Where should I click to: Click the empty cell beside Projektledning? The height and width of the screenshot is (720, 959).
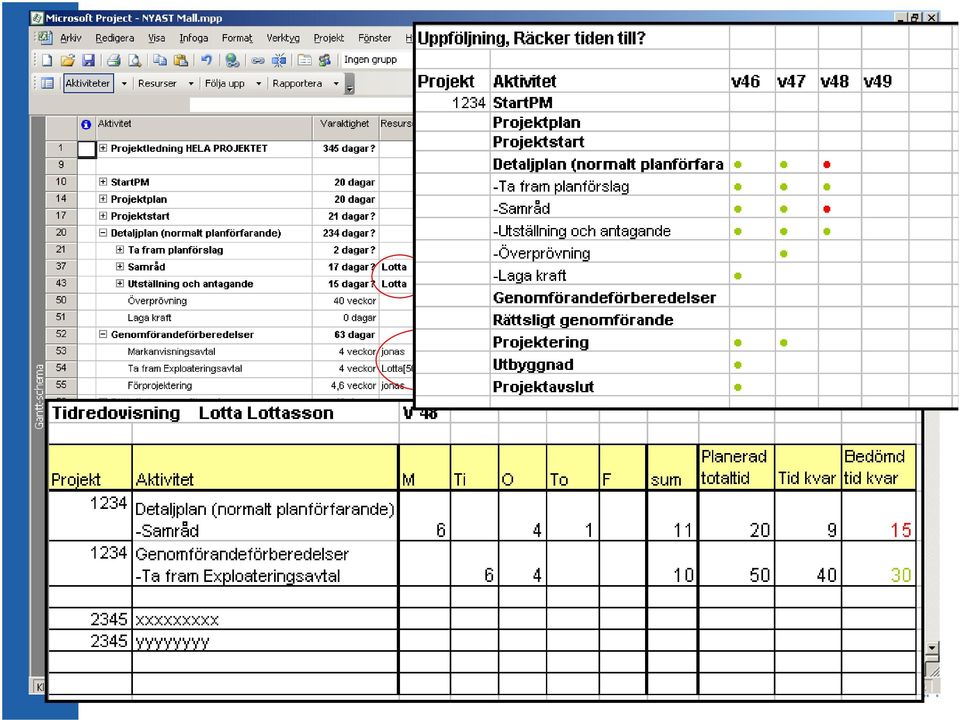86,149
